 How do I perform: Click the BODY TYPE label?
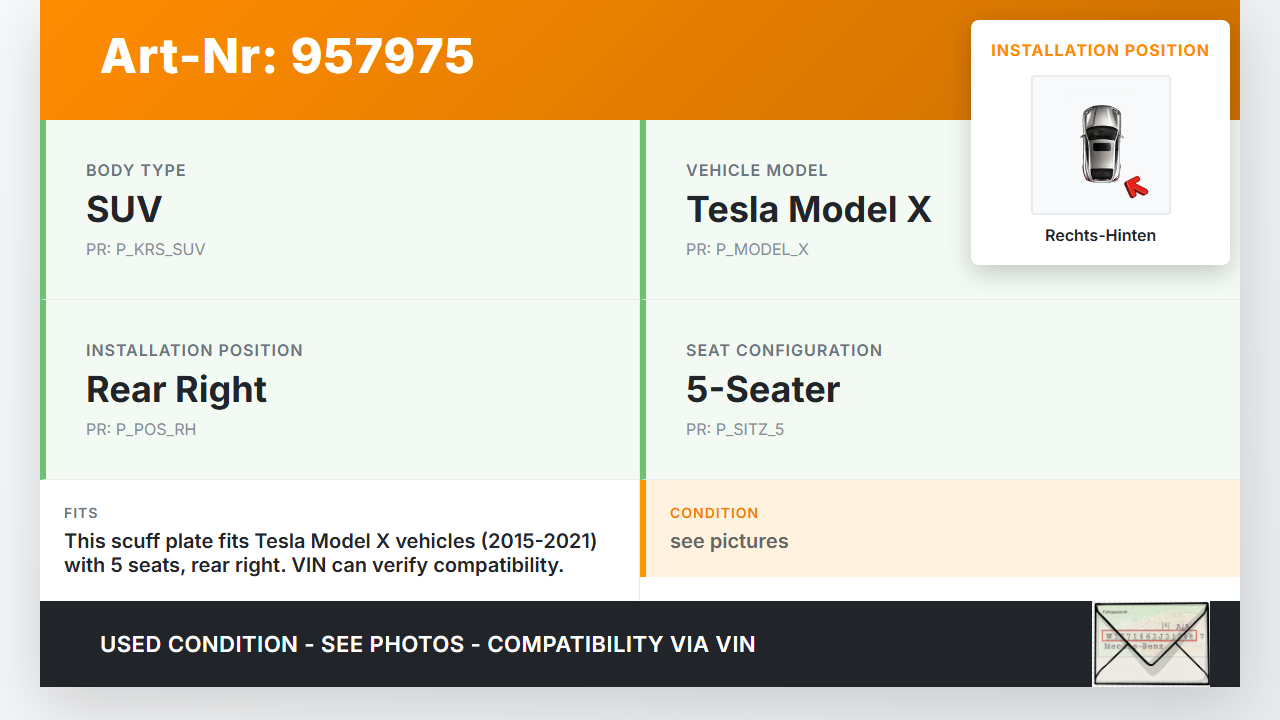pyautogui.click(x=136, y=170)
